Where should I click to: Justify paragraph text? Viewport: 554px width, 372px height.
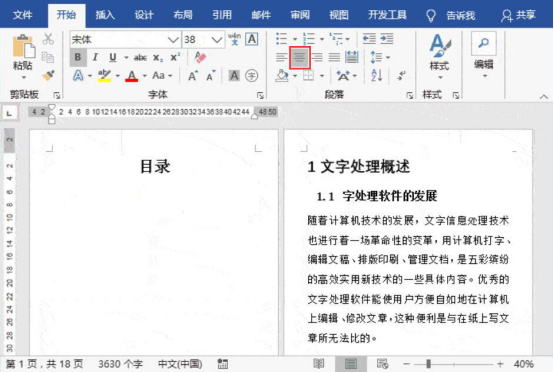click(334, 57)
